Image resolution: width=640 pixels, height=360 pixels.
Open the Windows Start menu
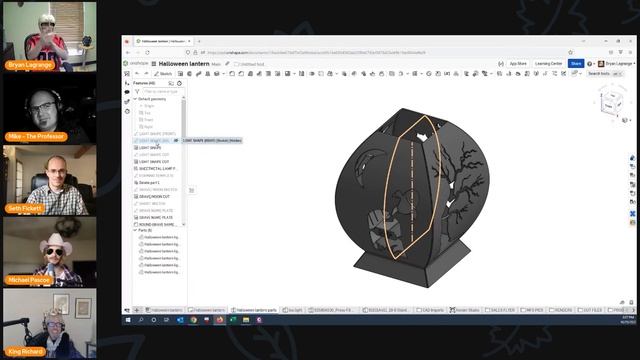(128, 320)
